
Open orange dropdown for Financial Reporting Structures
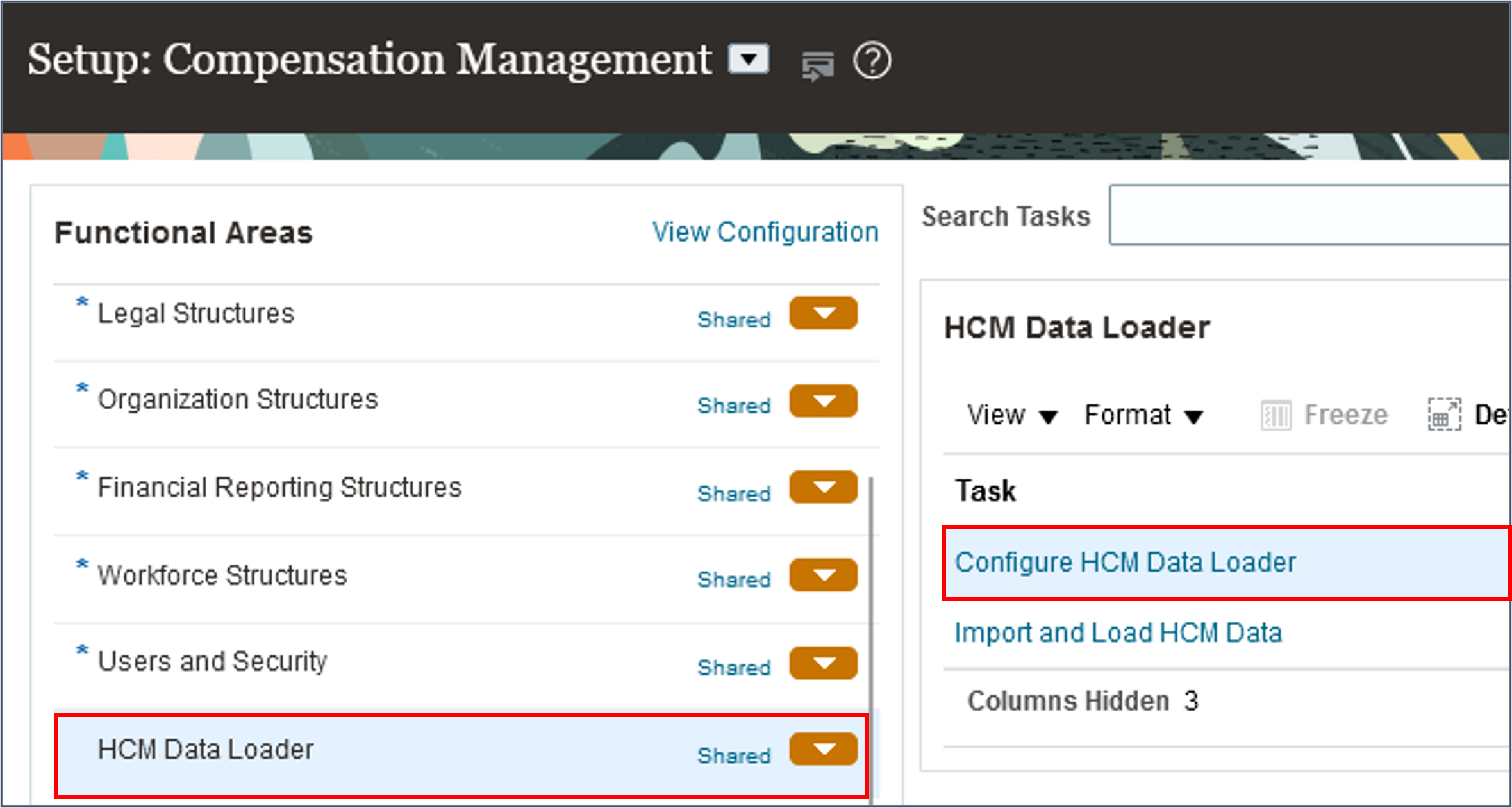(823, 487)
